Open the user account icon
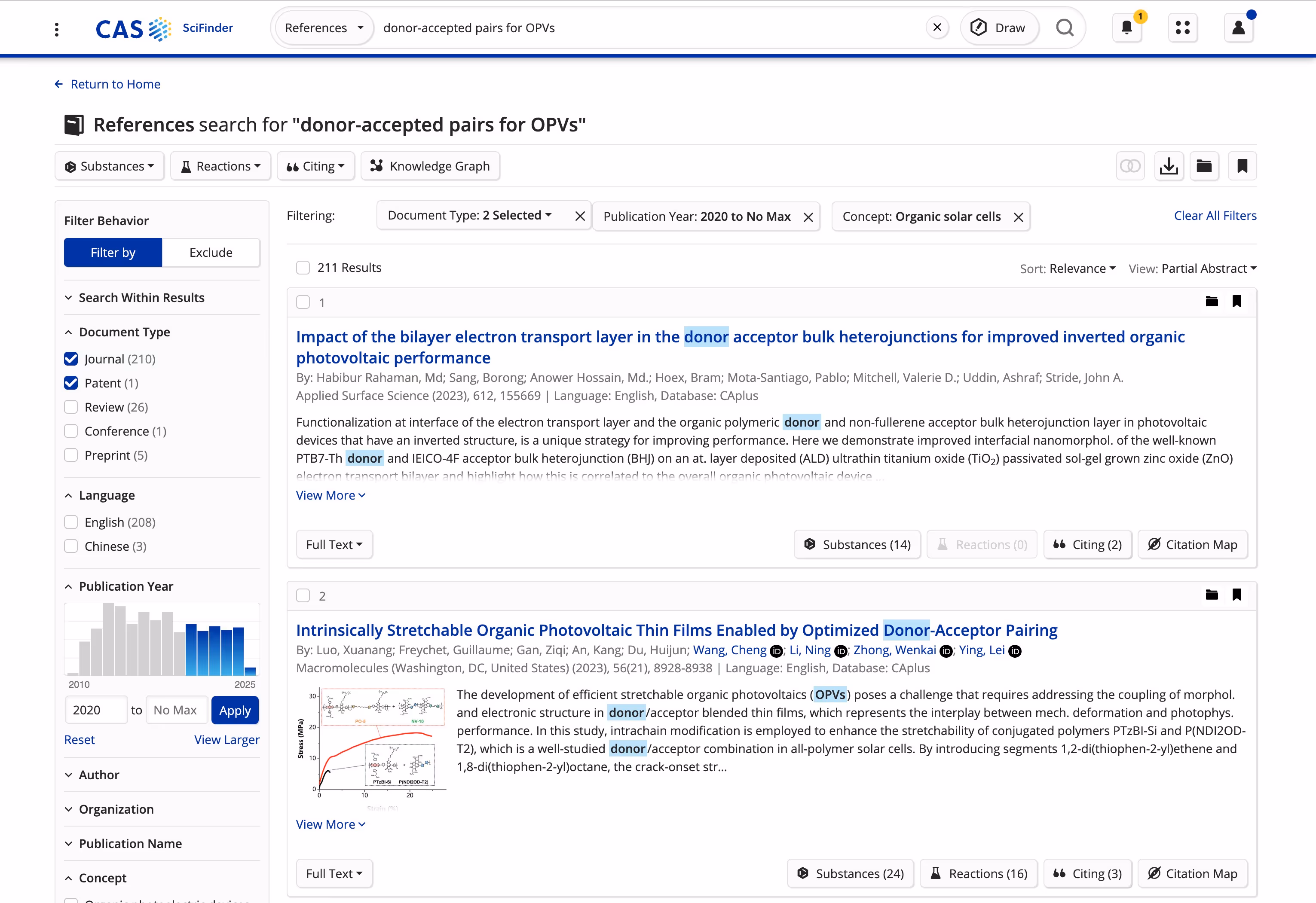This screenshot has width=1316, height=903. point(1238,28)
